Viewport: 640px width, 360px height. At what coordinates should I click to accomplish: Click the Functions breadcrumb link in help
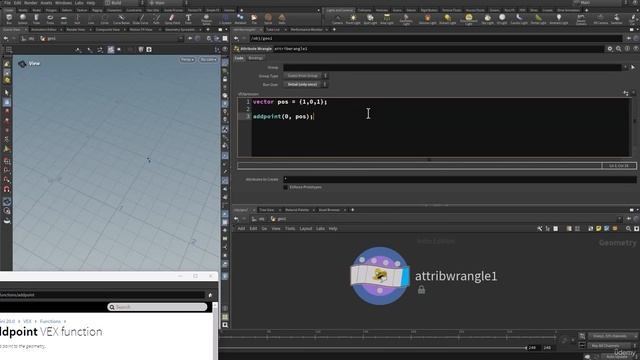pyautogui.click(x=50, y=322)
